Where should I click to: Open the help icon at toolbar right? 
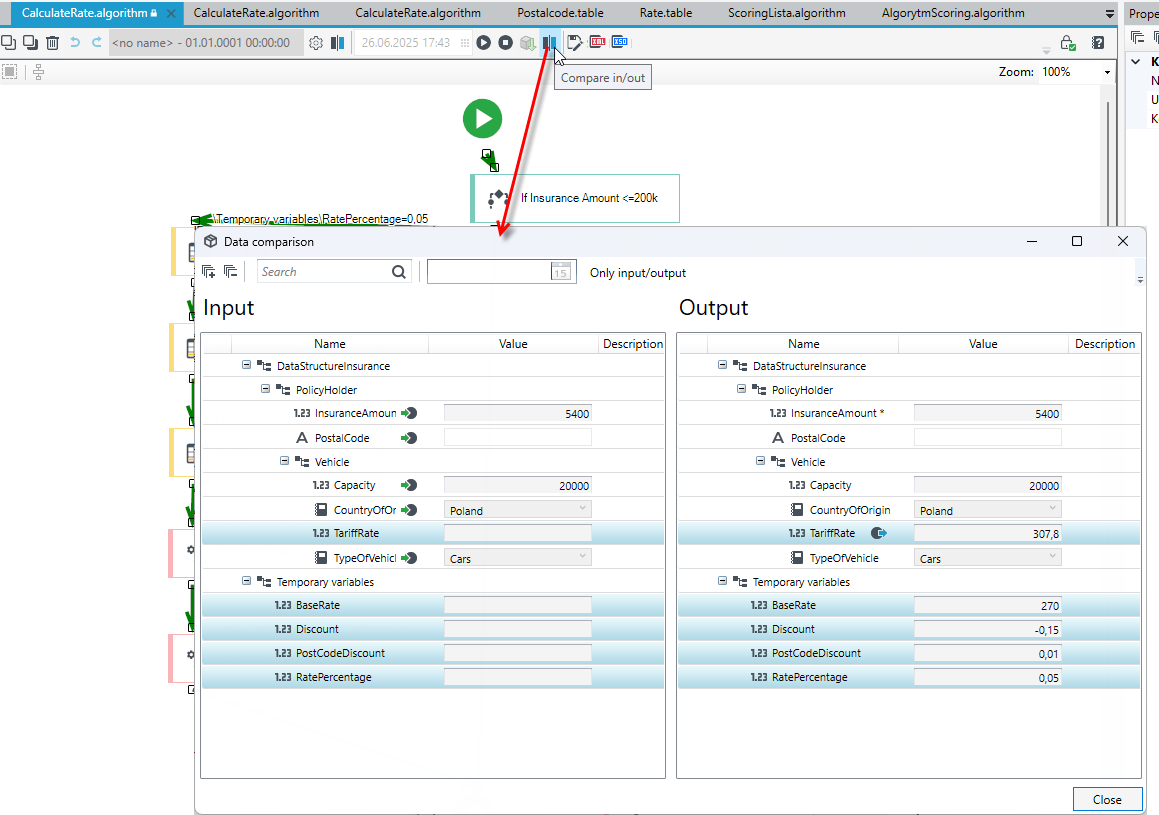pyautogui.click(x=1098, y=43)
